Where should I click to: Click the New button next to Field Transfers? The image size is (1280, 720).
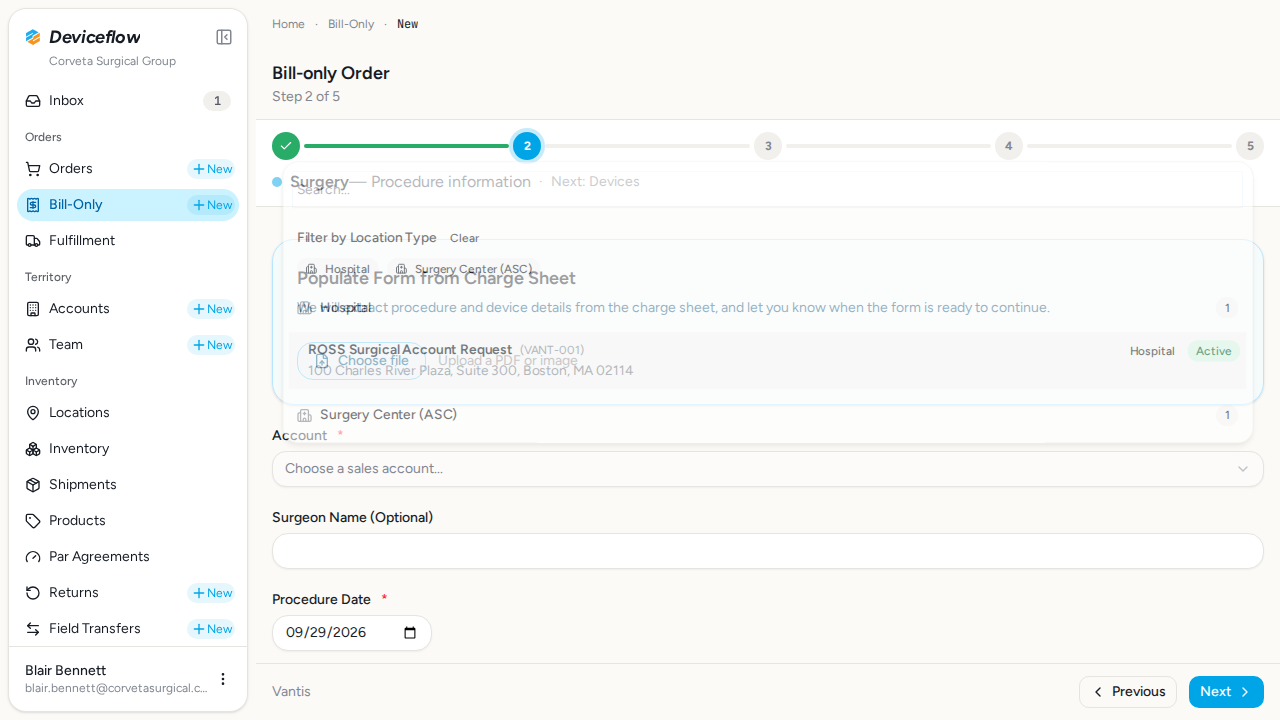tap(212, 629)
